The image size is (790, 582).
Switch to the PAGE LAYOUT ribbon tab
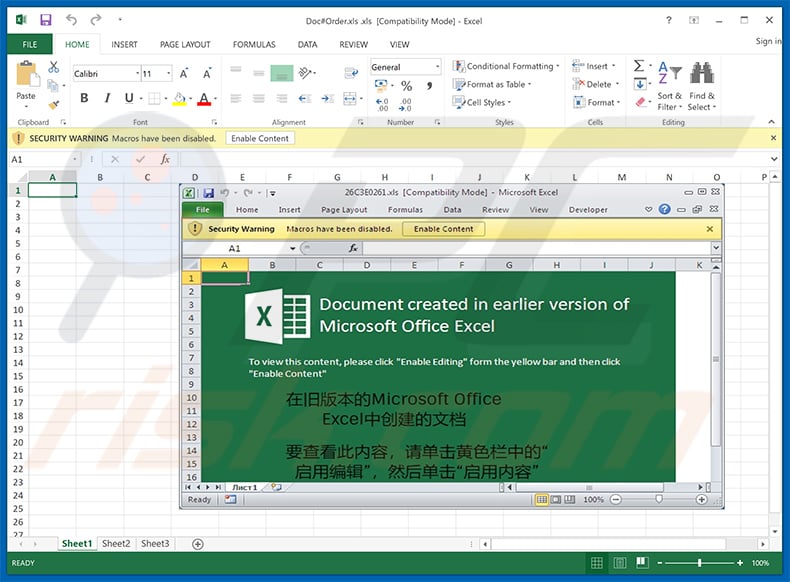point(185,44)
